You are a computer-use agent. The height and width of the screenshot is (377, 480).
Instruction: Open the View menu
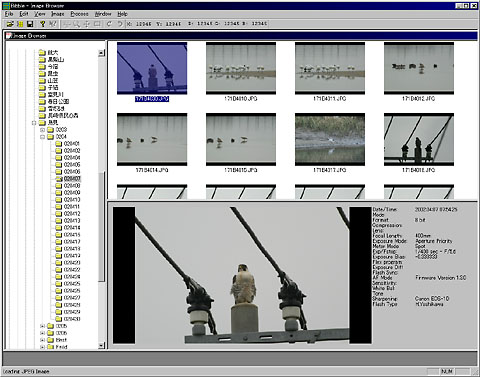[40, 14]
